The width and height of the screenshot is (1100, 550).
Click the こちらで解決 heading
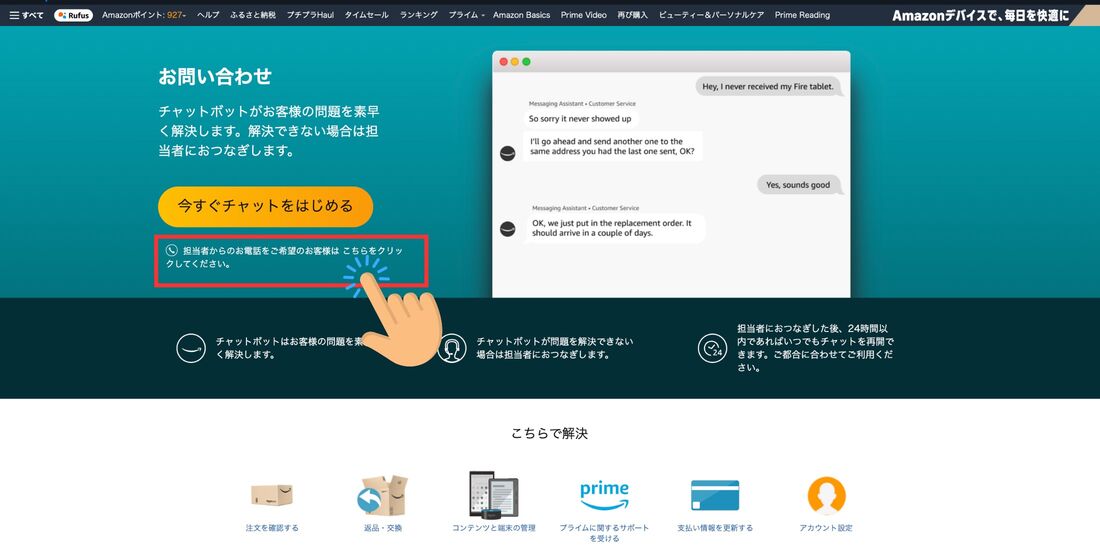549,434
